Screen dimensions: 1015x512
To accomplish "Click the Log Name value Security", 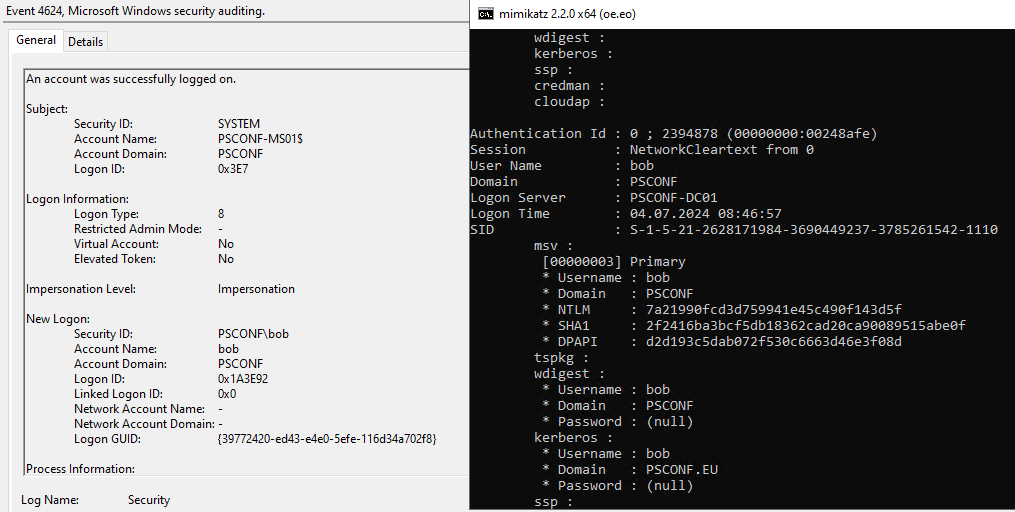I will 149,500.
